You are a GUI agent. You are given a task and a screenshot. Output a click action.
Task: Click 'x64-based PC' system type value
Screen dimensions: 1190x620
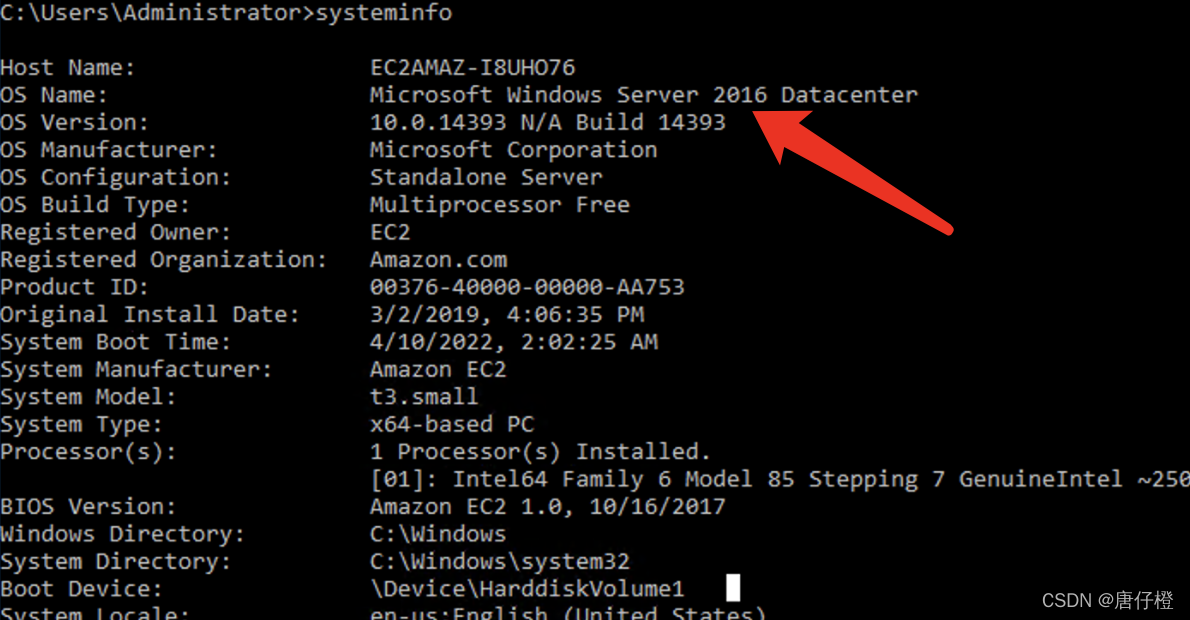pyautogui.click(x=452, y=423)
